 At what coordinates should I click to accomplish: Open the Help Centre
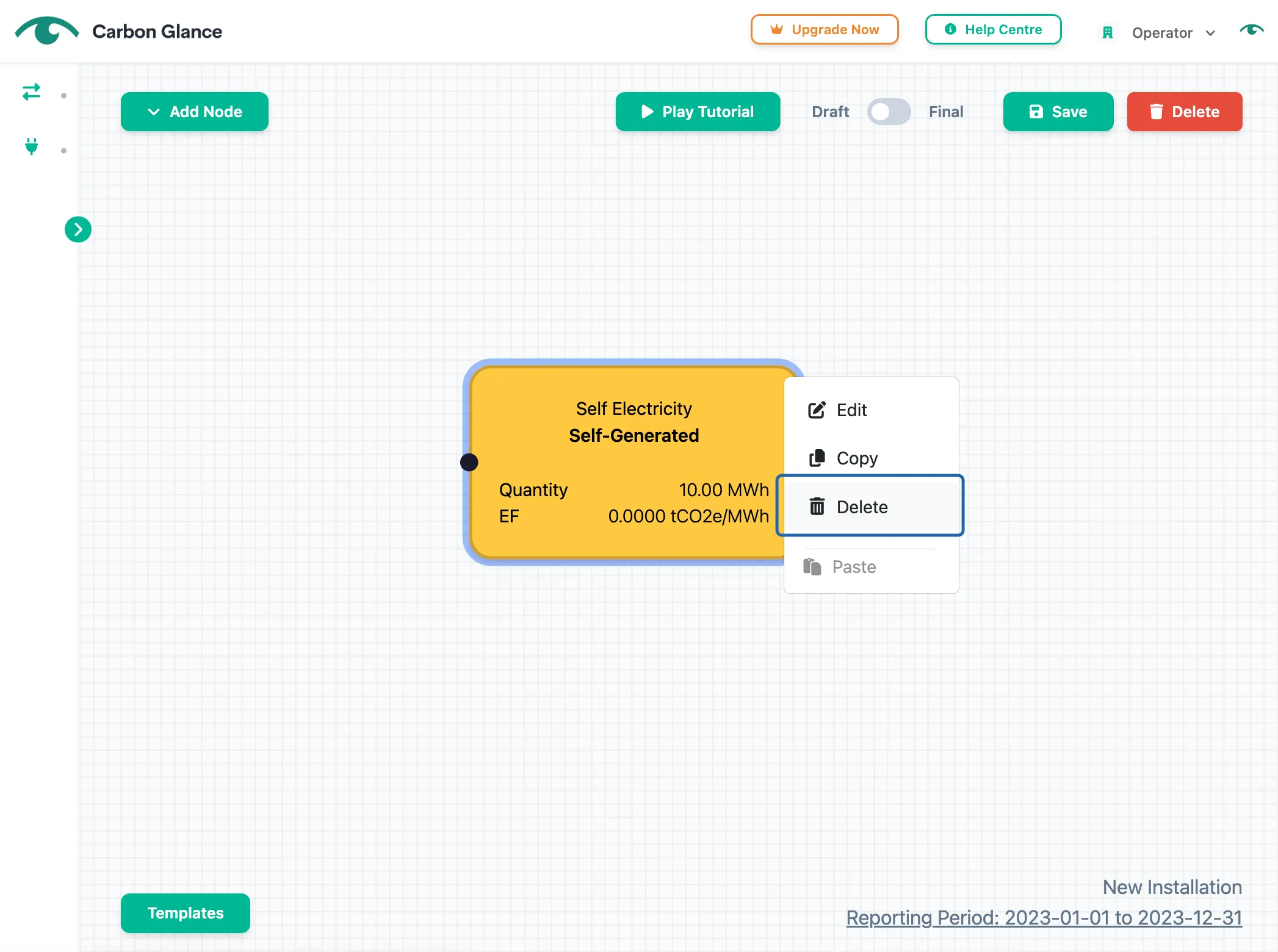tap(993, 29)
